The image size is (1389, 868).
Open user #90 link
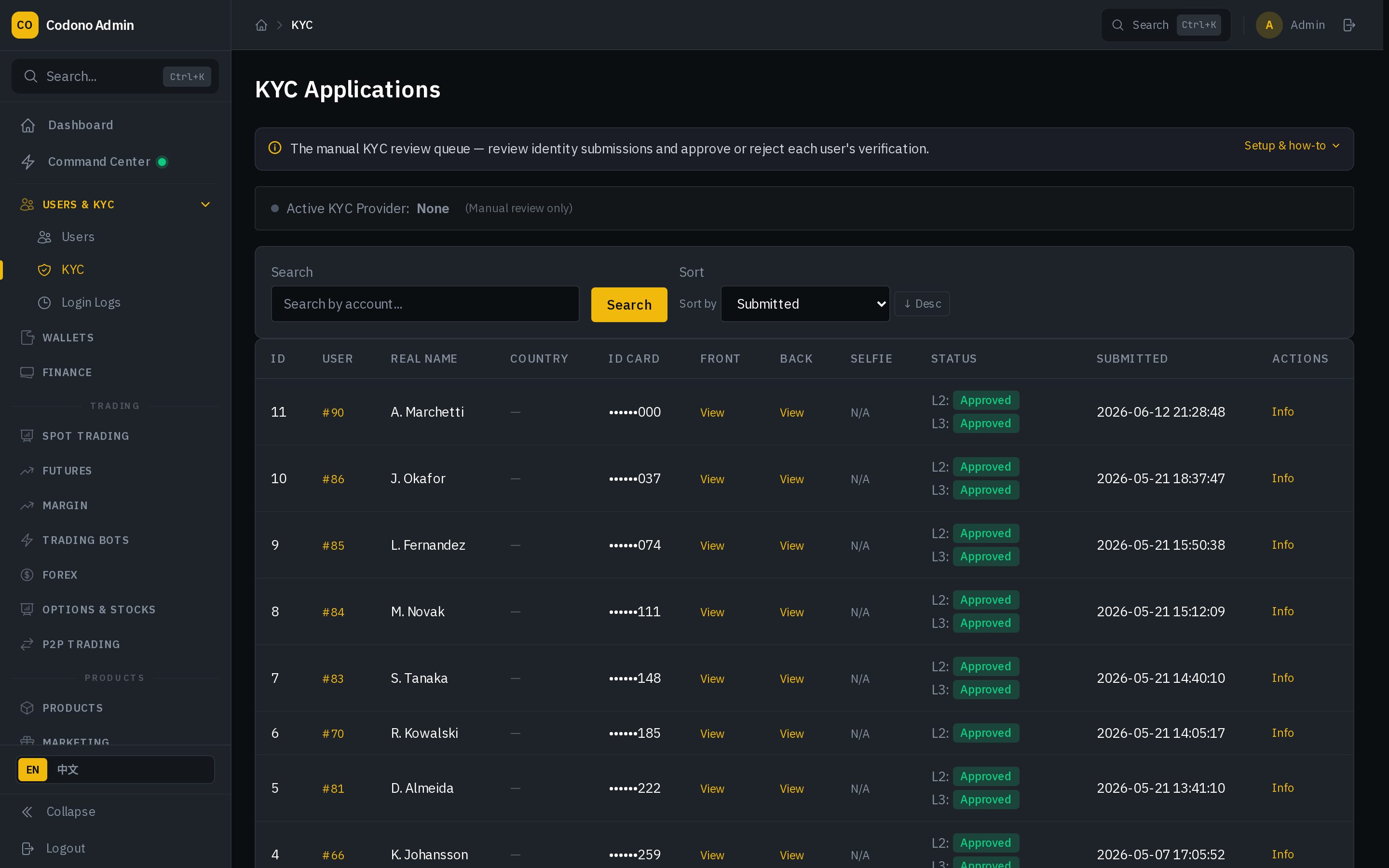[x=333, y=413]
